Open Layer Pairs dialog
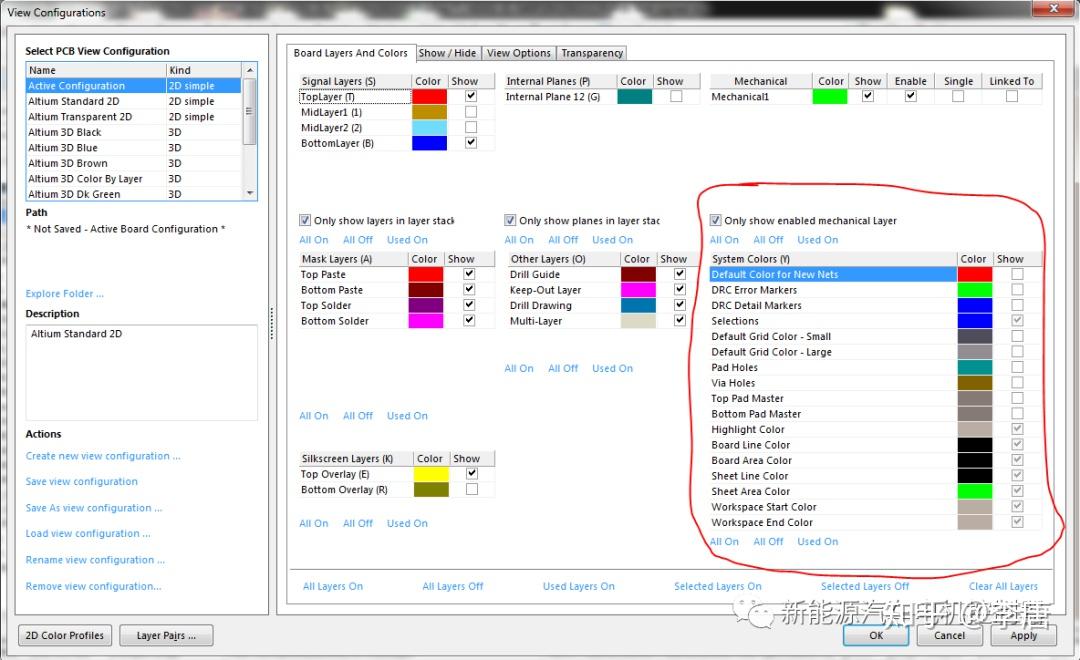Screen dimensions: 1080x660 166,635
